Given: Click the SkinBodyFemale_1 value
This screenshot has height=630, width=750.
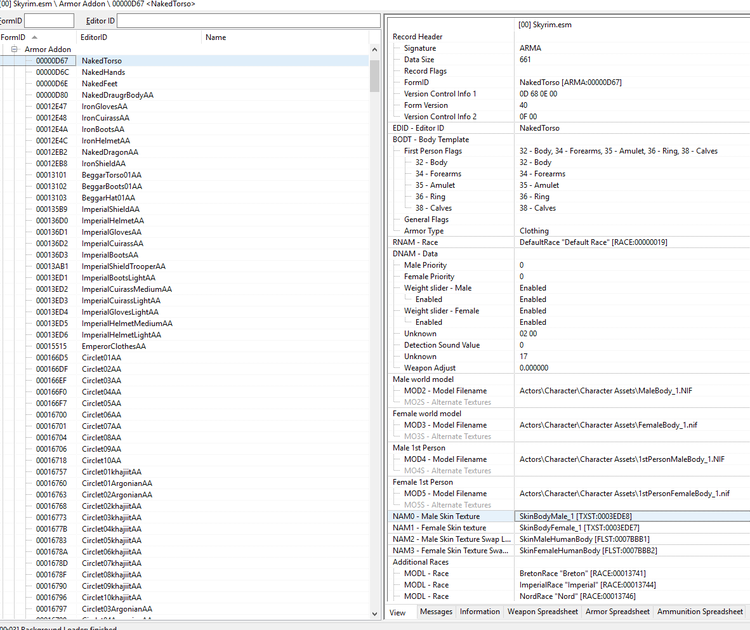Looking at the screenshot, I should tap(579, 528).
